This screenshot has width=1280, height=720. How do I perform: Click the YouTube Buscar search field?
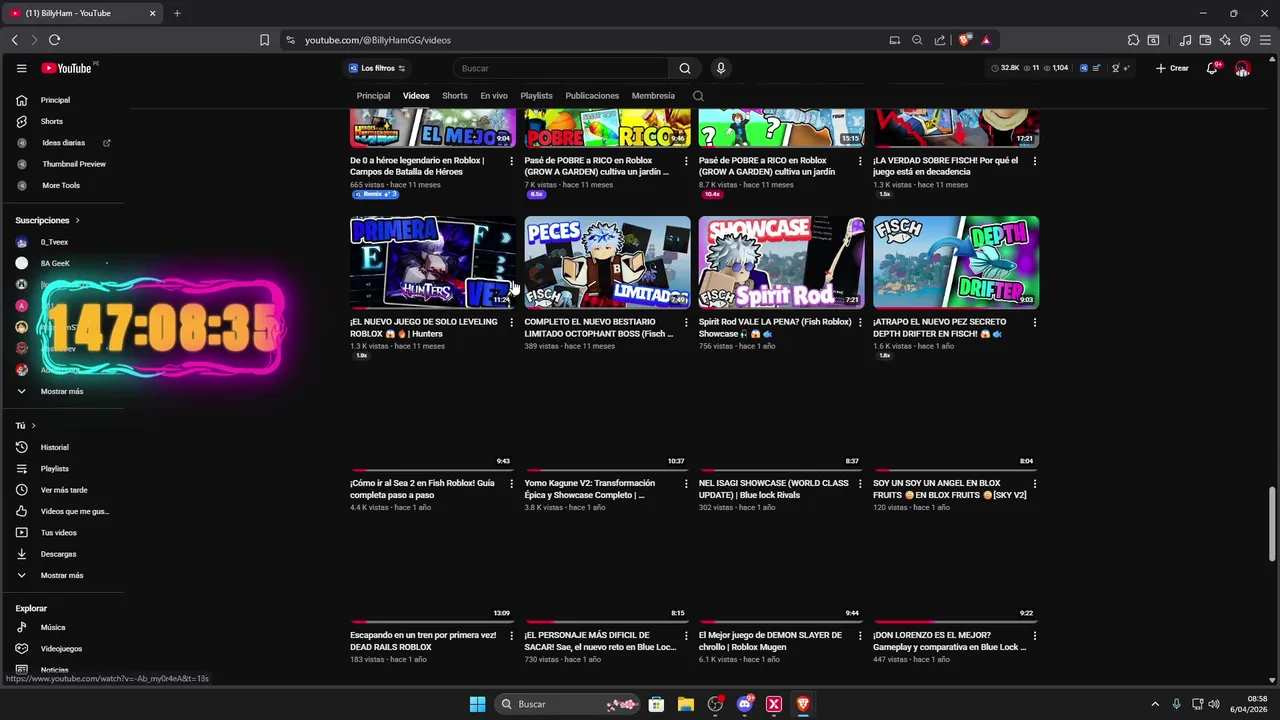pos(561,68)
